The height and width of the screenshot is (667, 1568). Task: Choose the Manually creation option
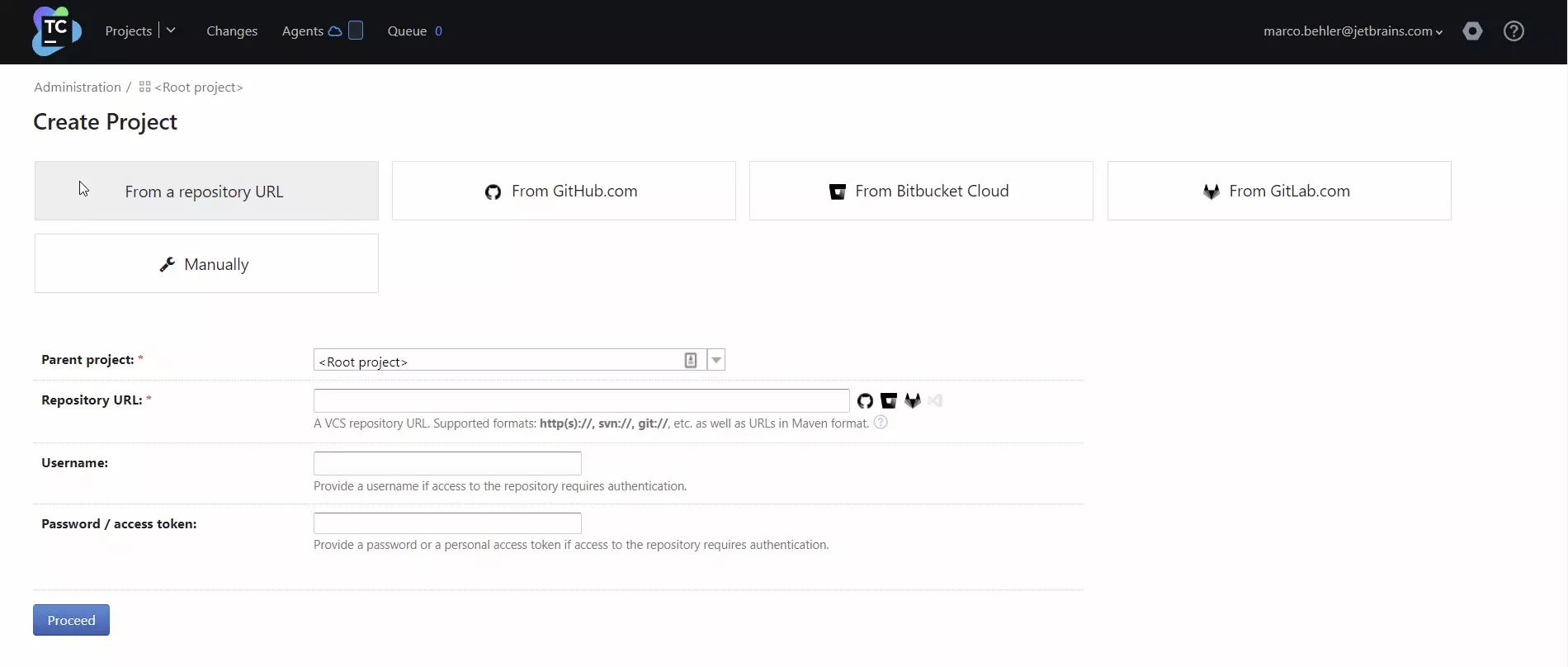206,264
